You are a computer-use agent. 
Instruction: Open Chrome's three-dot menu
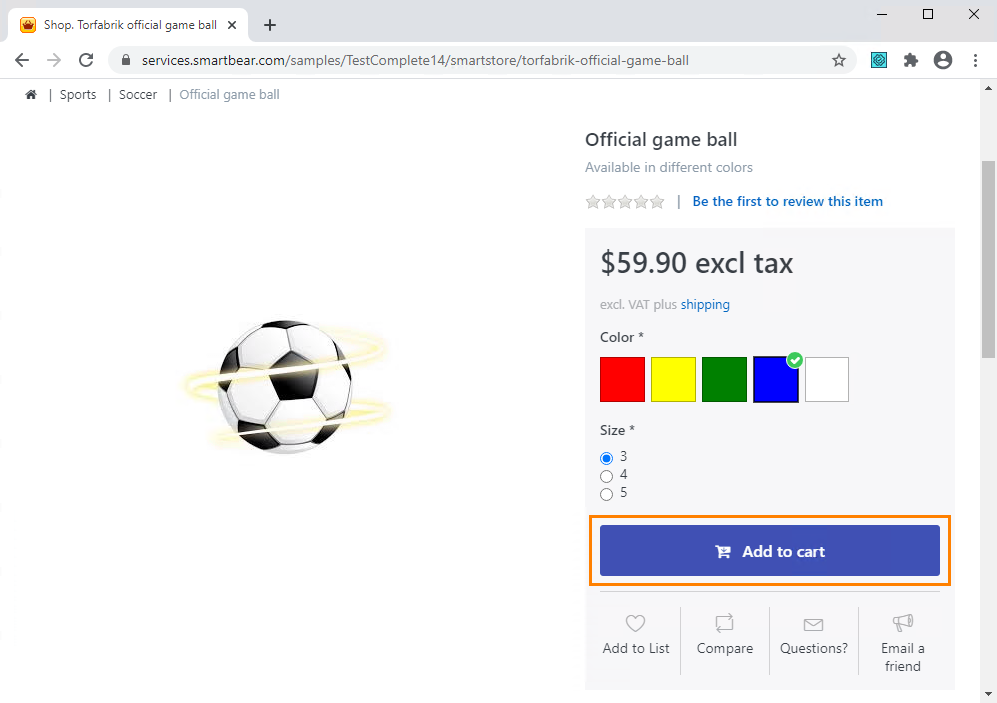click(x=975, y=60)
